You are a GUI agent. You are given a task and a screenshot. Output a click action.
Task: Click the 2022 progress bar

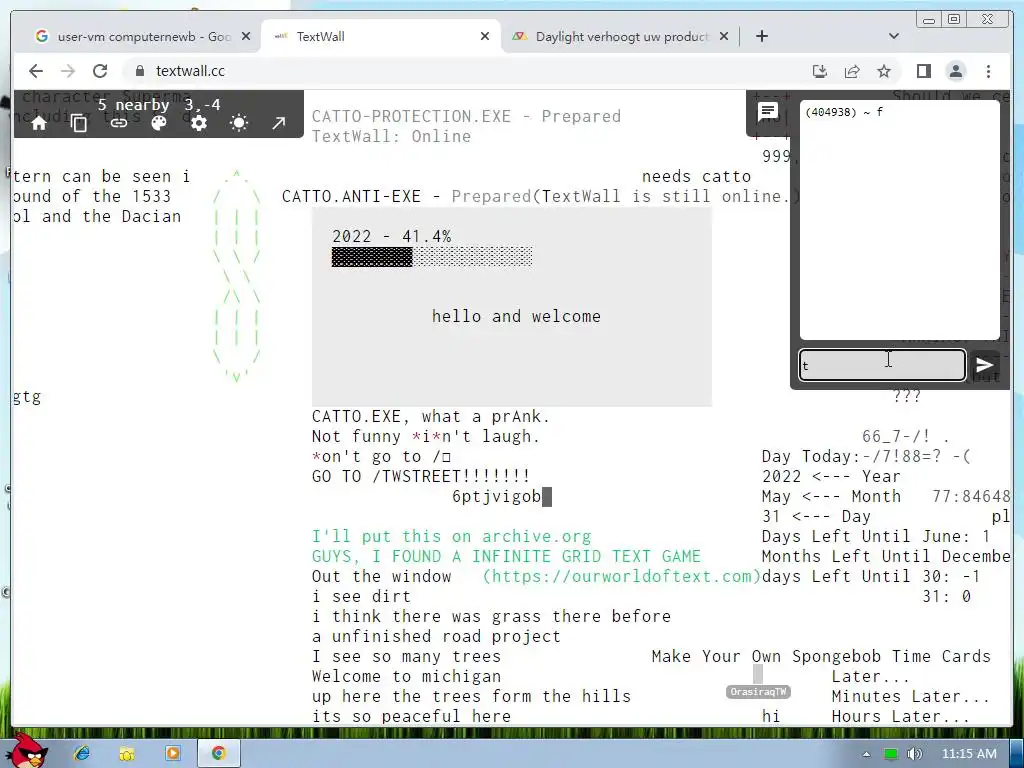[432, 257]
